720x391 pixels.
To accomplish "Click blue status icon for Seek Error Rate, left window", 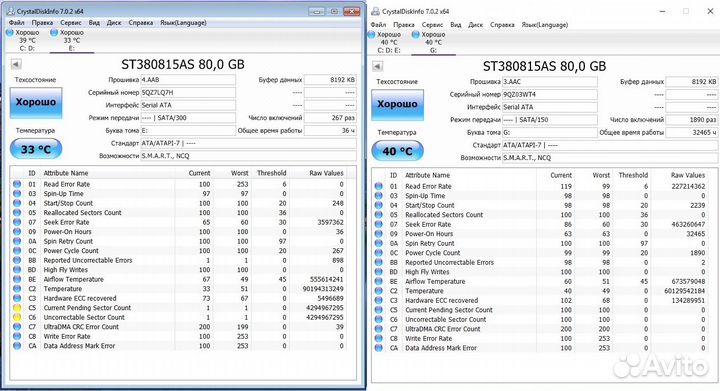I will click(x=17, y=222).
